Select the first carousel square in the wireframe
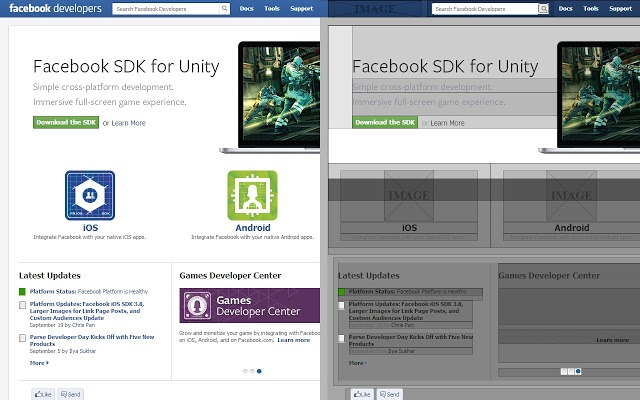 [564, 371]
